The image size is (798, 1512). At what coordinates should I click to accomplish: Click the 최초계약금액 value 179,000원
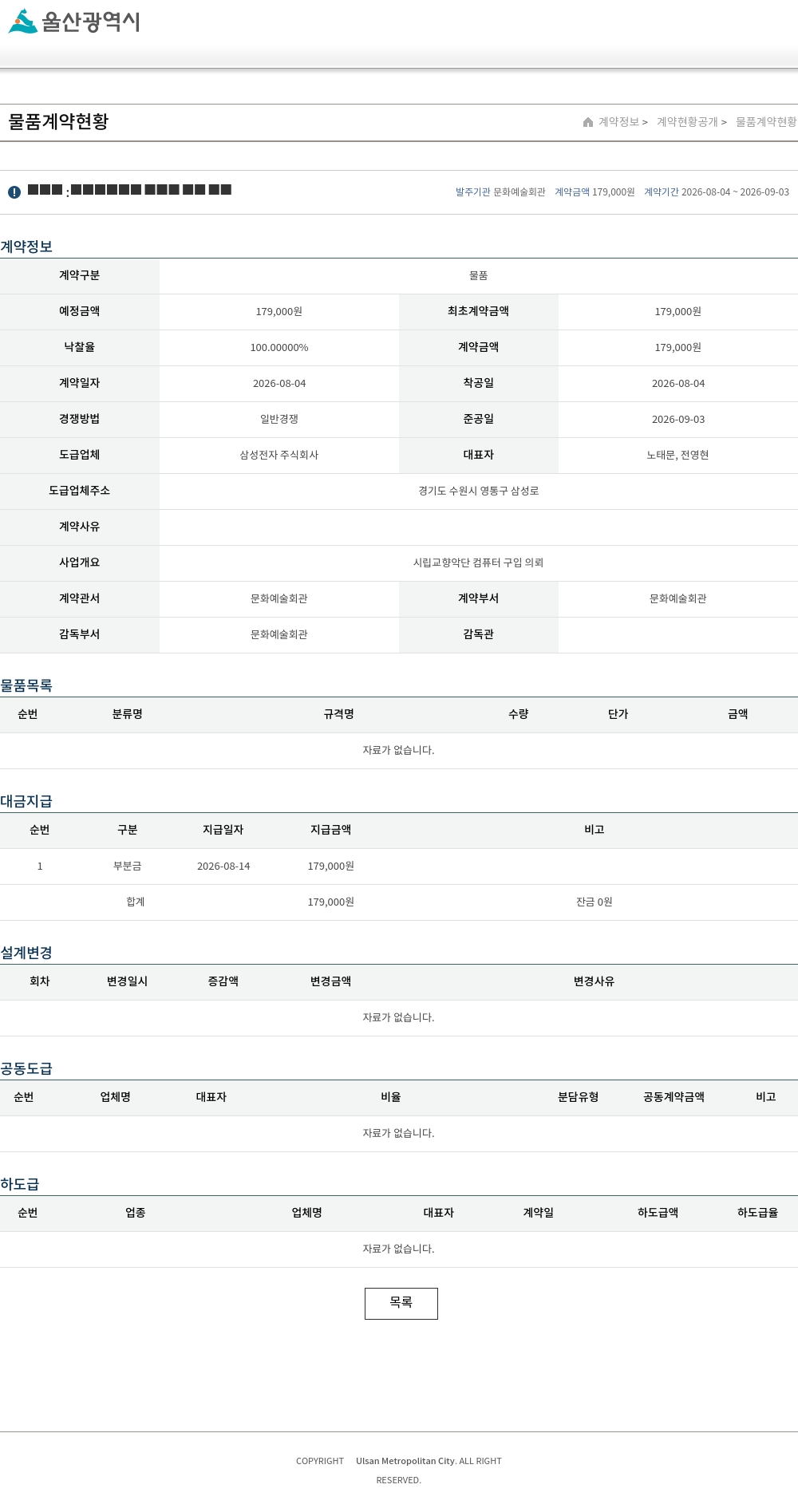678,312
